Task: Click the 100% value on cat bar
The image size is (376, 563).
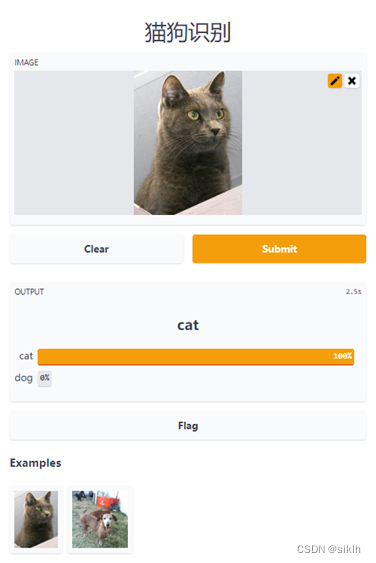Action: point(342,356)
